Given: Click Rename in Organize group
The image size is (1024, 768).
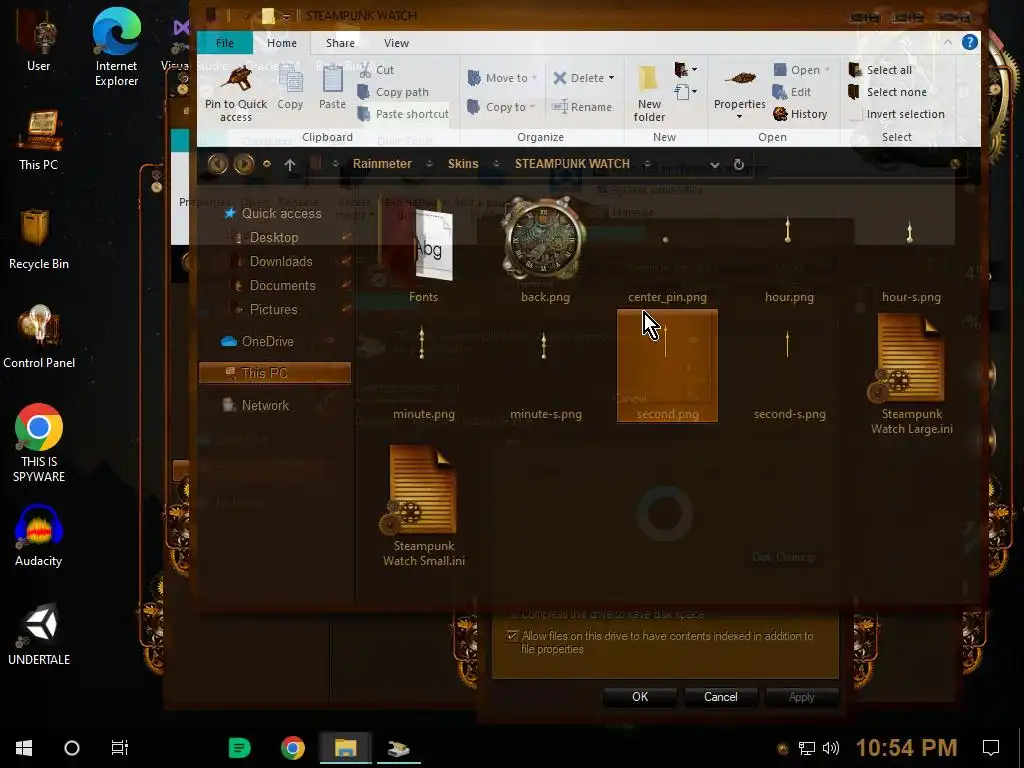Looking at the screenshot, I should point(582,107).
